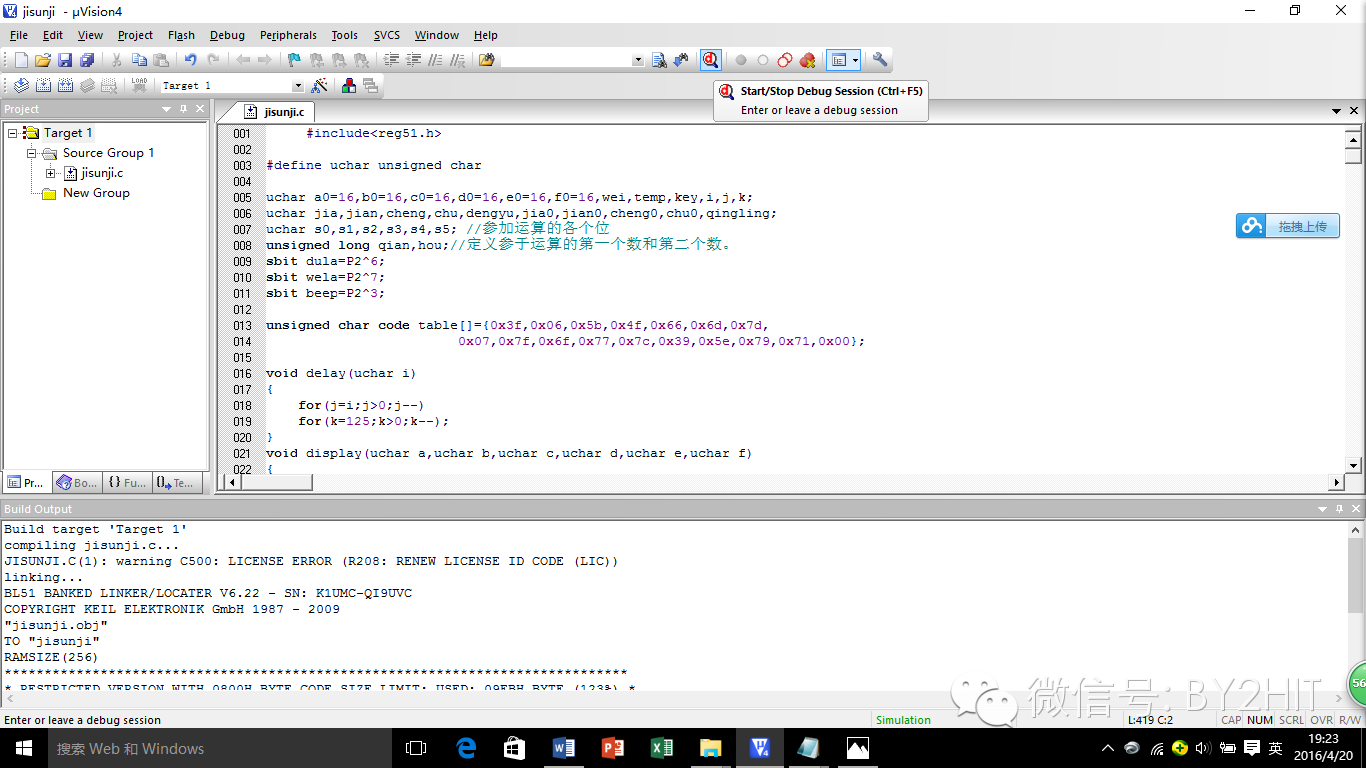Image resolution: width=1366 pixels, height=768 pixels.
Task: Open the Flash menu
Action: [x=182, y=35]
